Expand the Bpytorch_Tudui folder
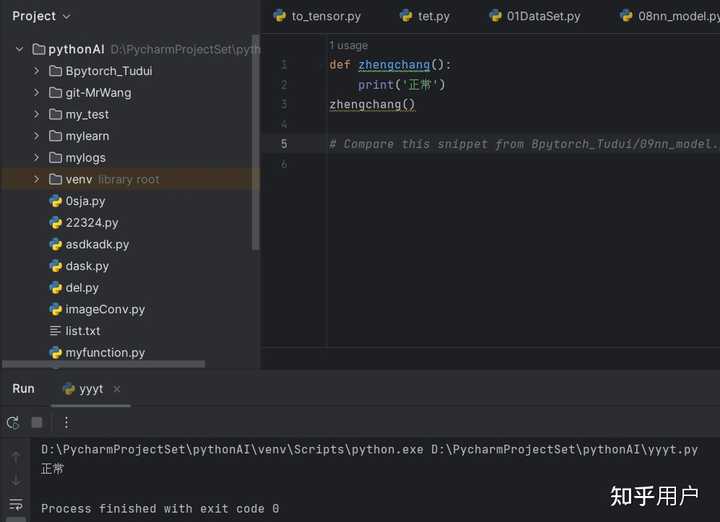Screen dimensions: 720x522 tap(37, 71)
